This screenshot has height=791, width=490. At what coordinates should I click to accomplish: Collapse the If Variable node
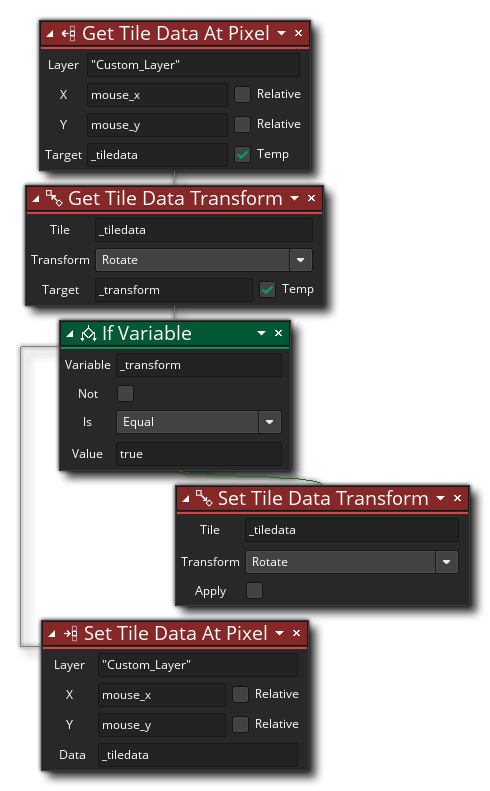click(70, 334)
